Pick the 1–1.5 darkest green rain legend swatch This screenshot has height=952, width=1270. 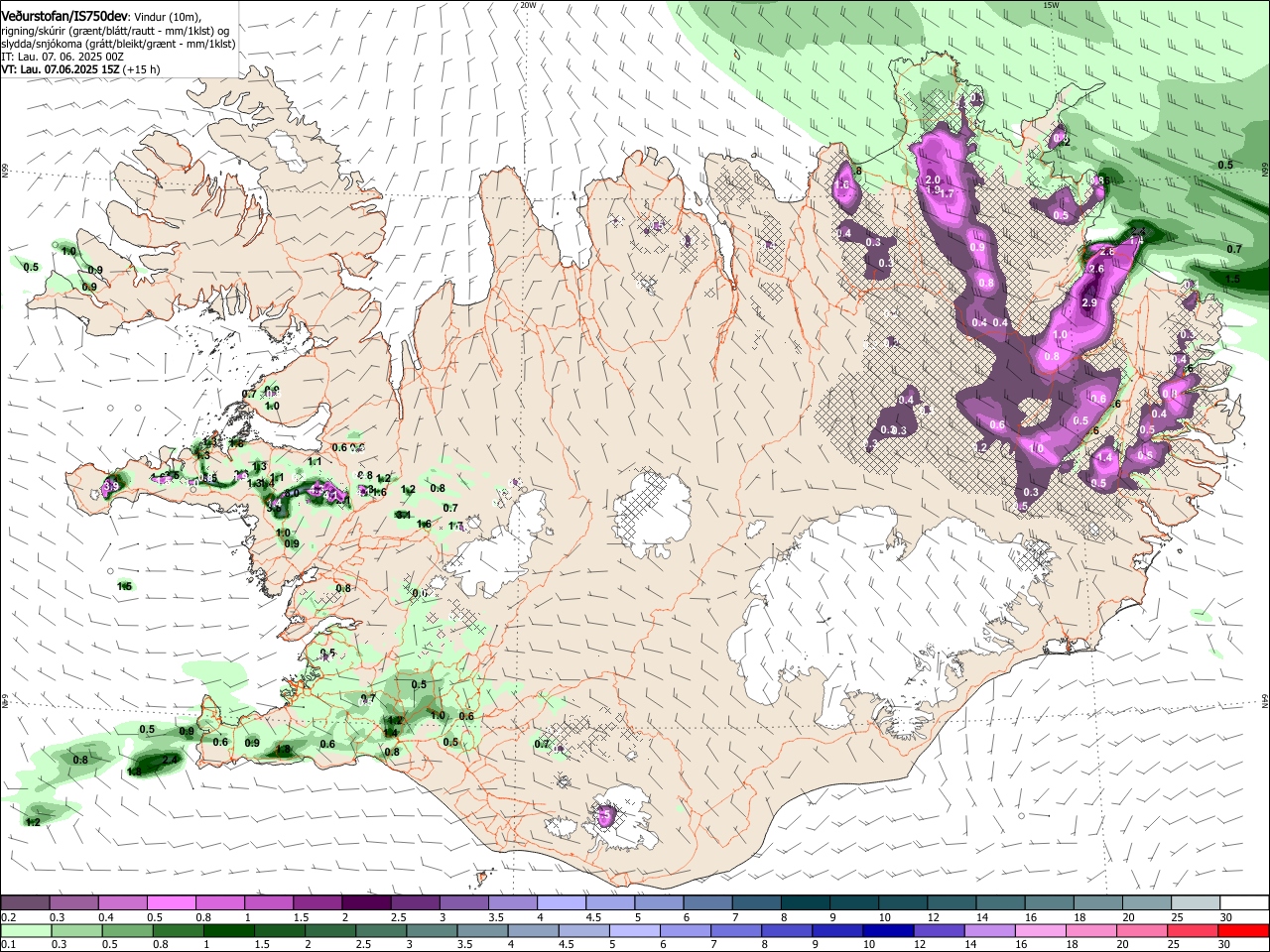tap(228, 930)
